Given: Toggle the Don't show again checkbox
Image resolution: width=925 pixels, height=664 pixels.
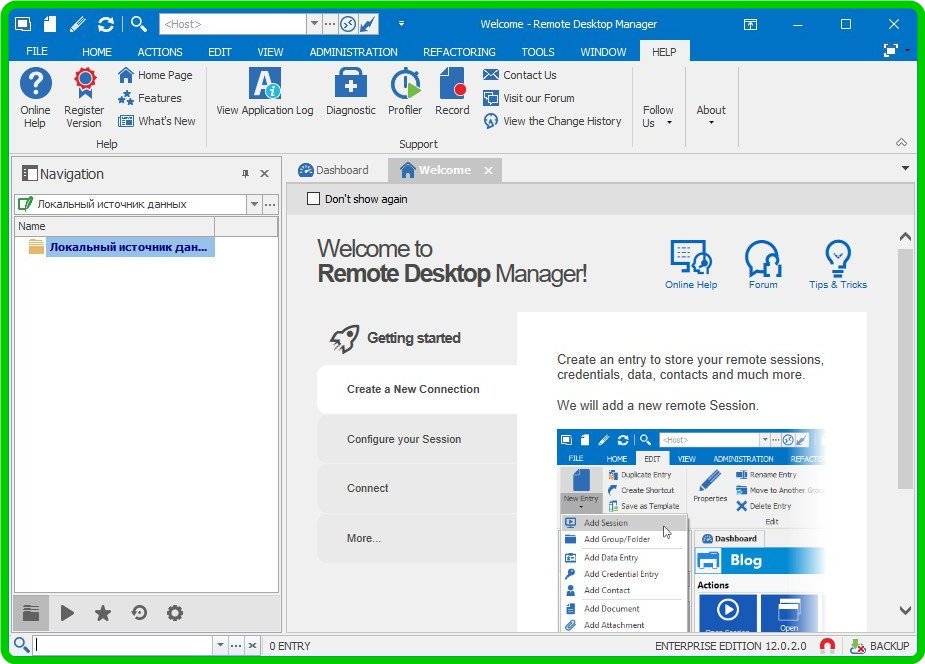Looking at the screenshot, I should [313, 199].
